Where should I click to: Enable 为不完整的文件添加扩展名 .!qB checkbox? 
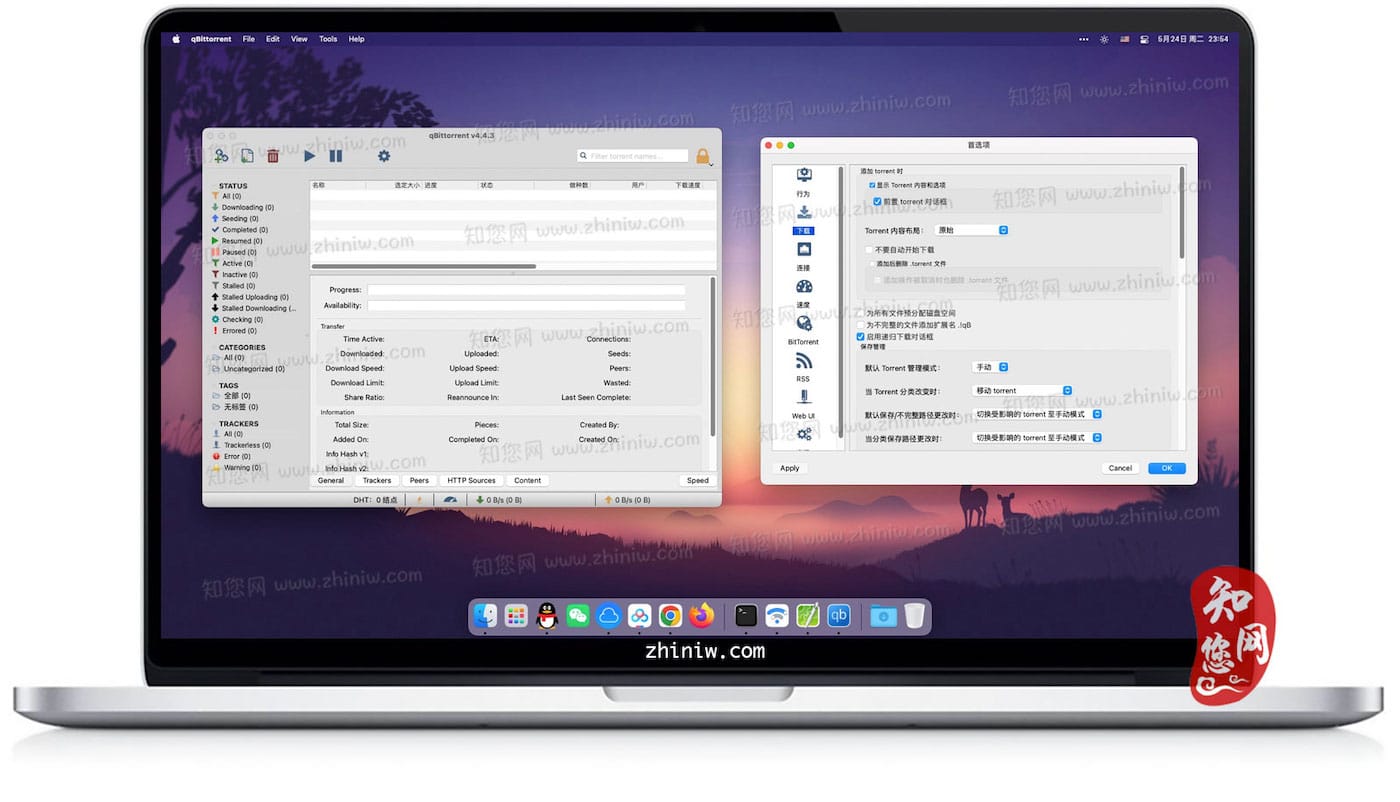[x=860, y=325]
